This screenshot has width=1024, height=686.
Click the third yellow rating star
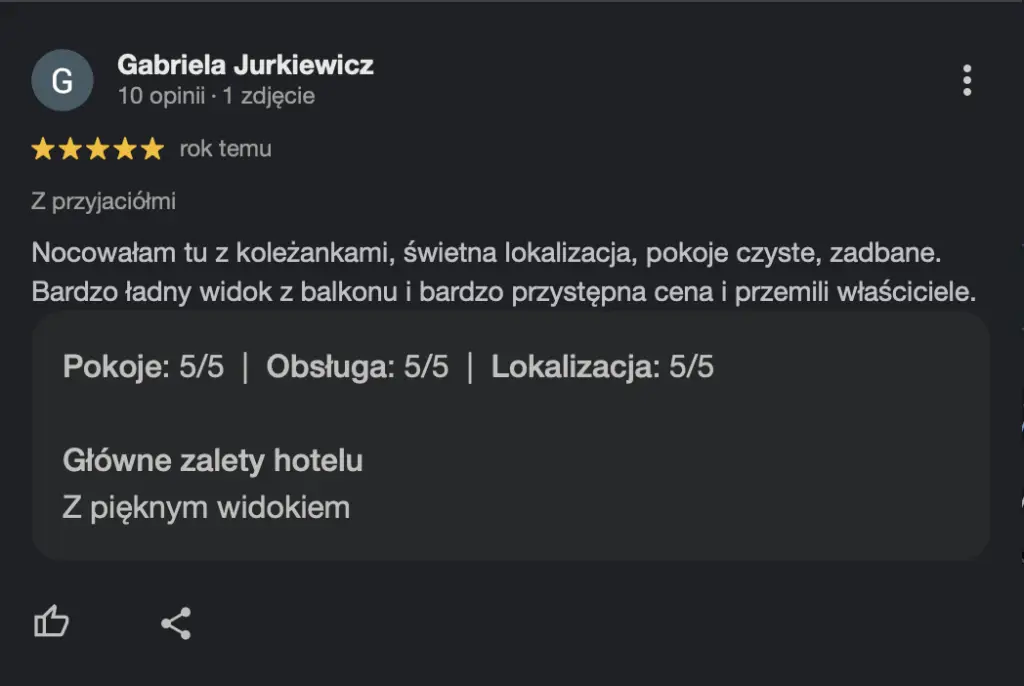coord(97,150)
